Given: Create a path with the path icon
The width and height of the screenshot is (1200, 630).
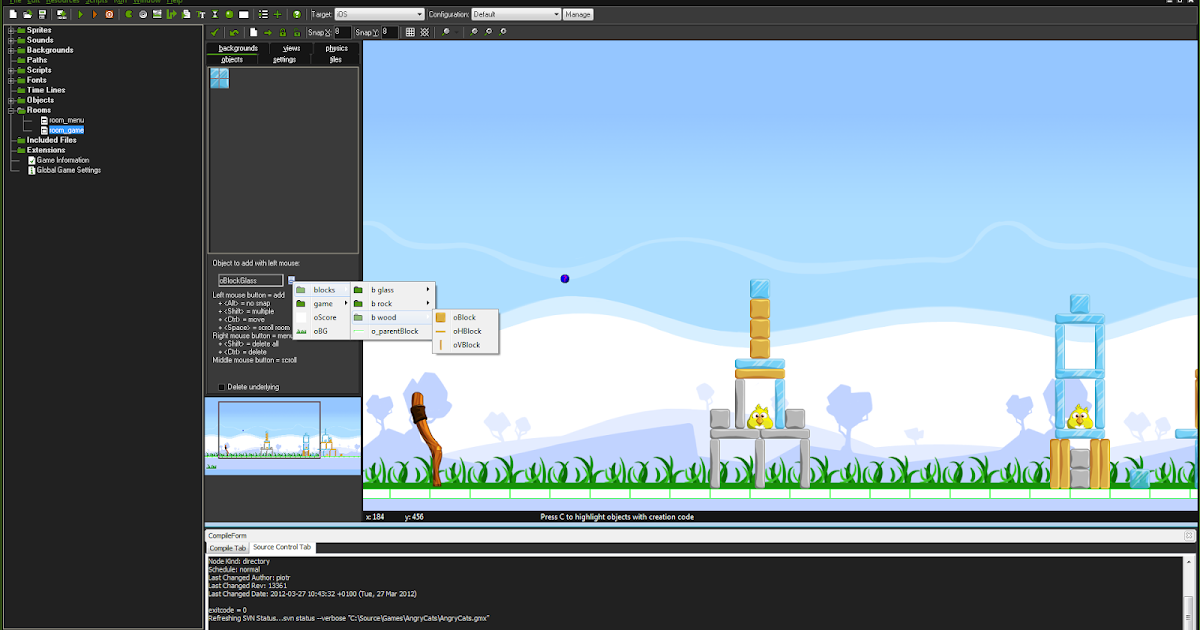Looking at the screenshot, I should (171, 15).
